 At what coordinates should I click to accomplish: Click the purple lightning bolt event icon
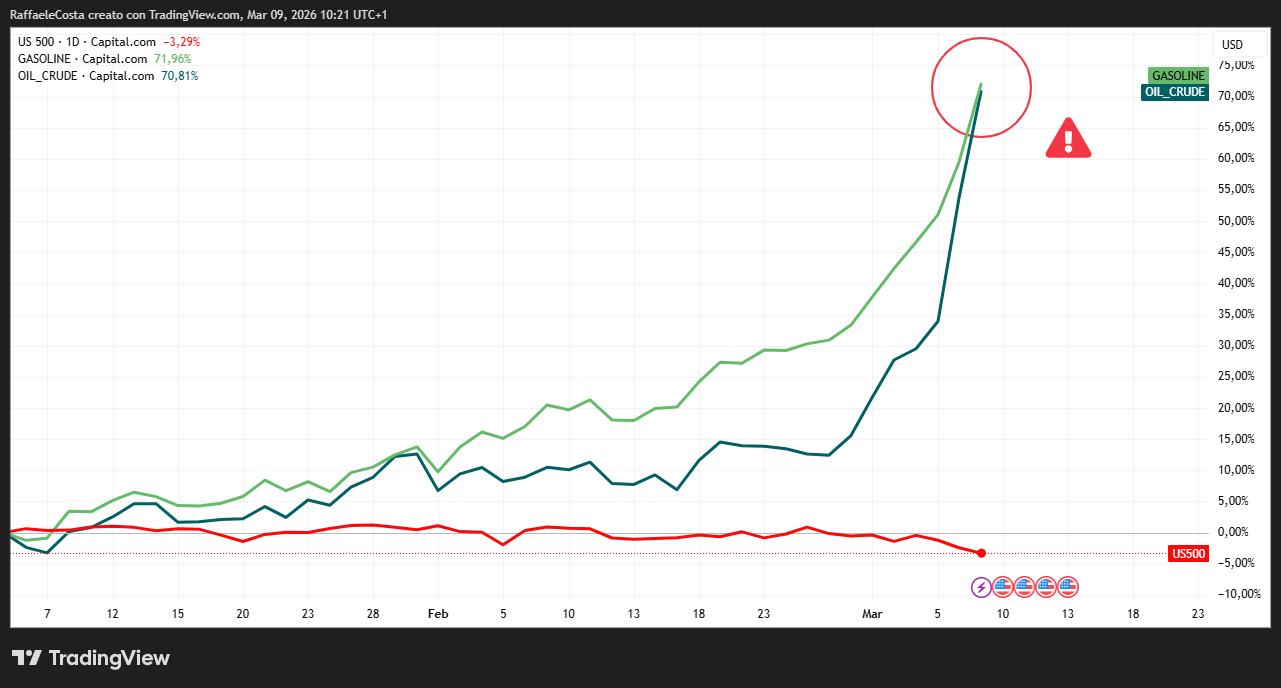tap(982, 587)
